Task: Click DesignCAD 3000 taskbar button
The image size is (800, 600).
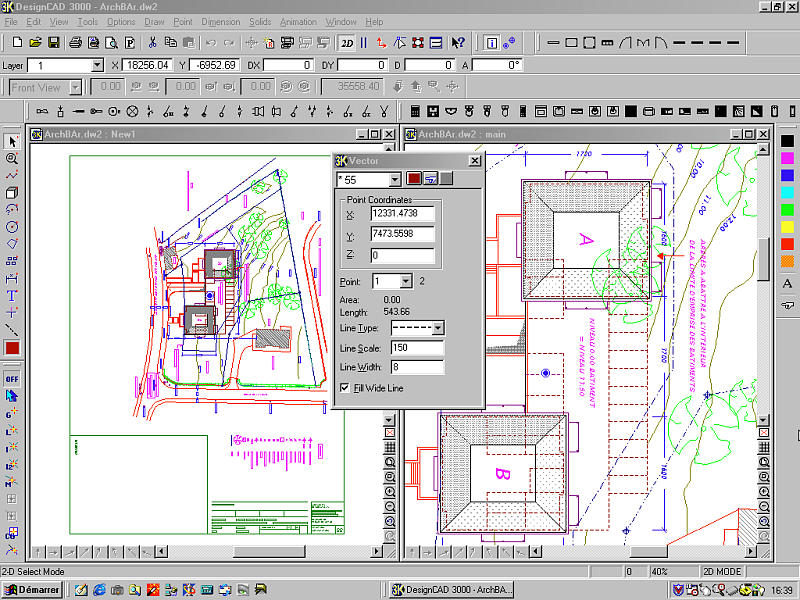Action: click(x=451, y=589)
